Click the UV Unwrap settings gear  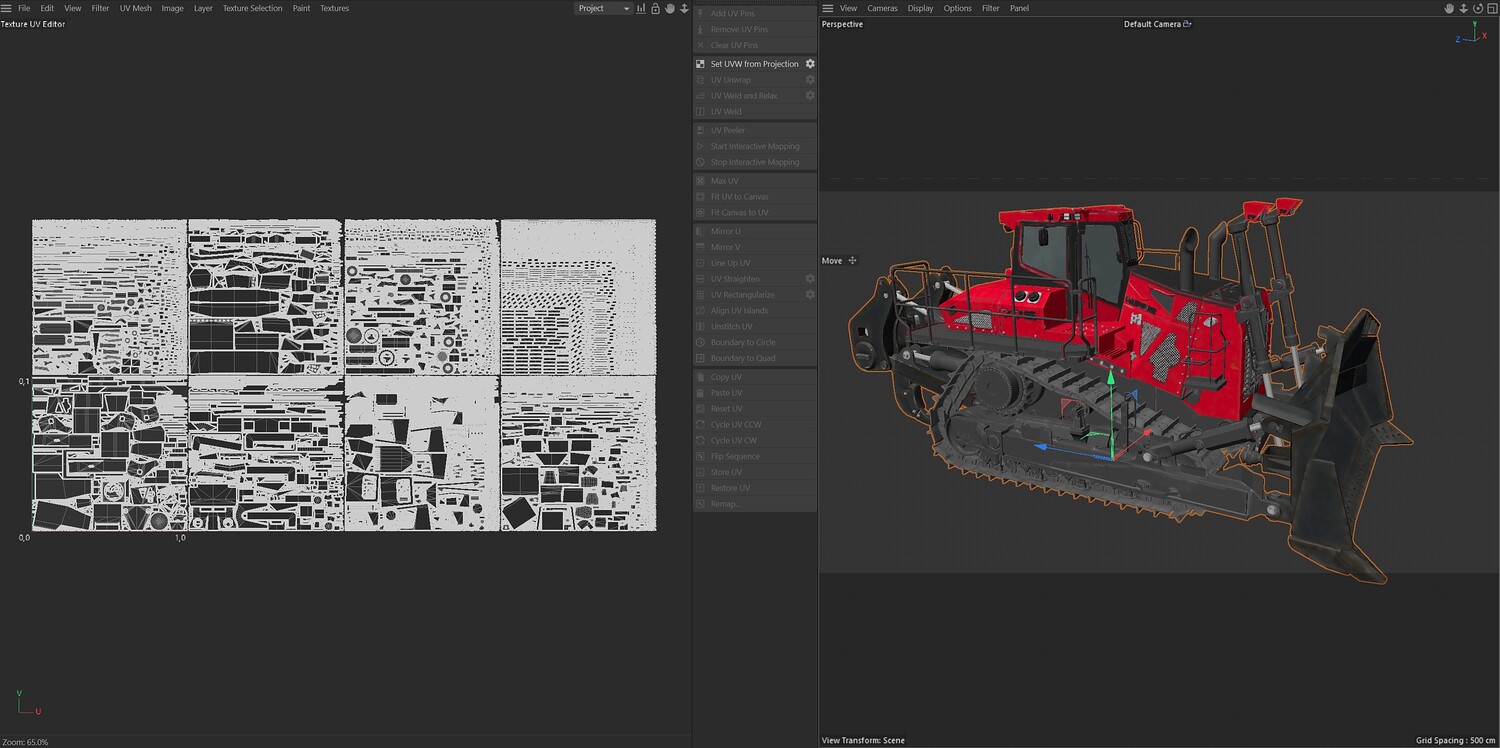[810, 80]
